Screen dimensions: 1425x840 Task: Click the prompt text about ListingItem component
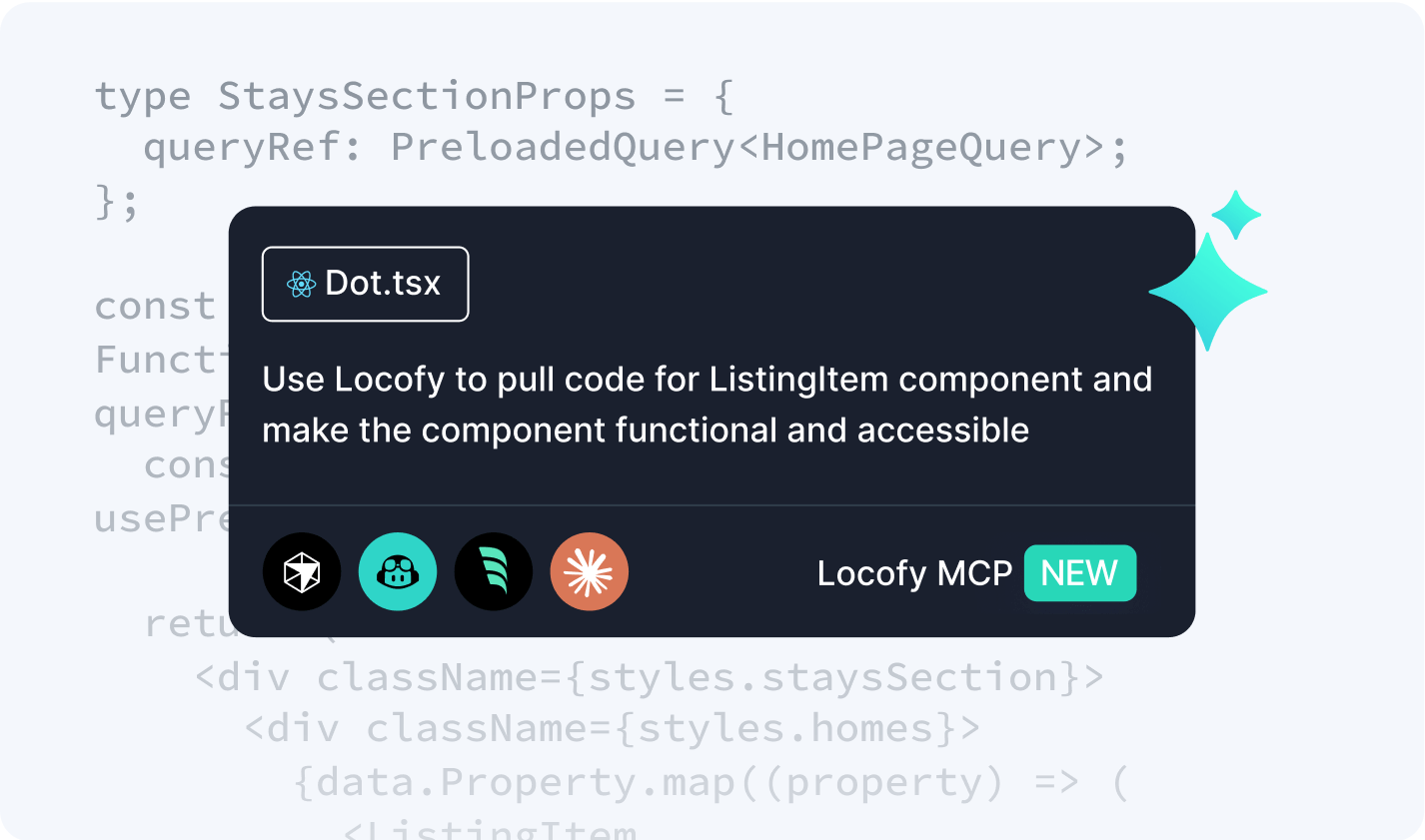(x=707, y=405)
